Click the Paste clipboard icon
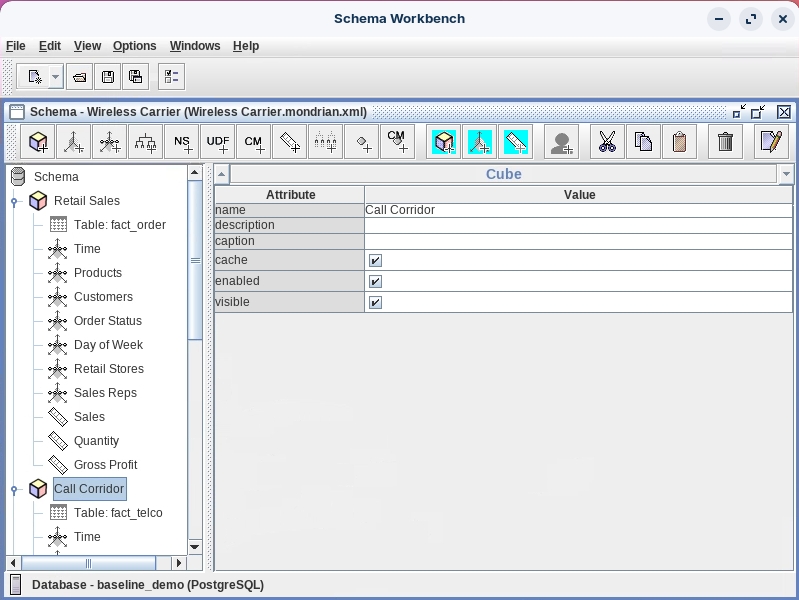This screenshot has width=799, height=600. pos(679,142)
